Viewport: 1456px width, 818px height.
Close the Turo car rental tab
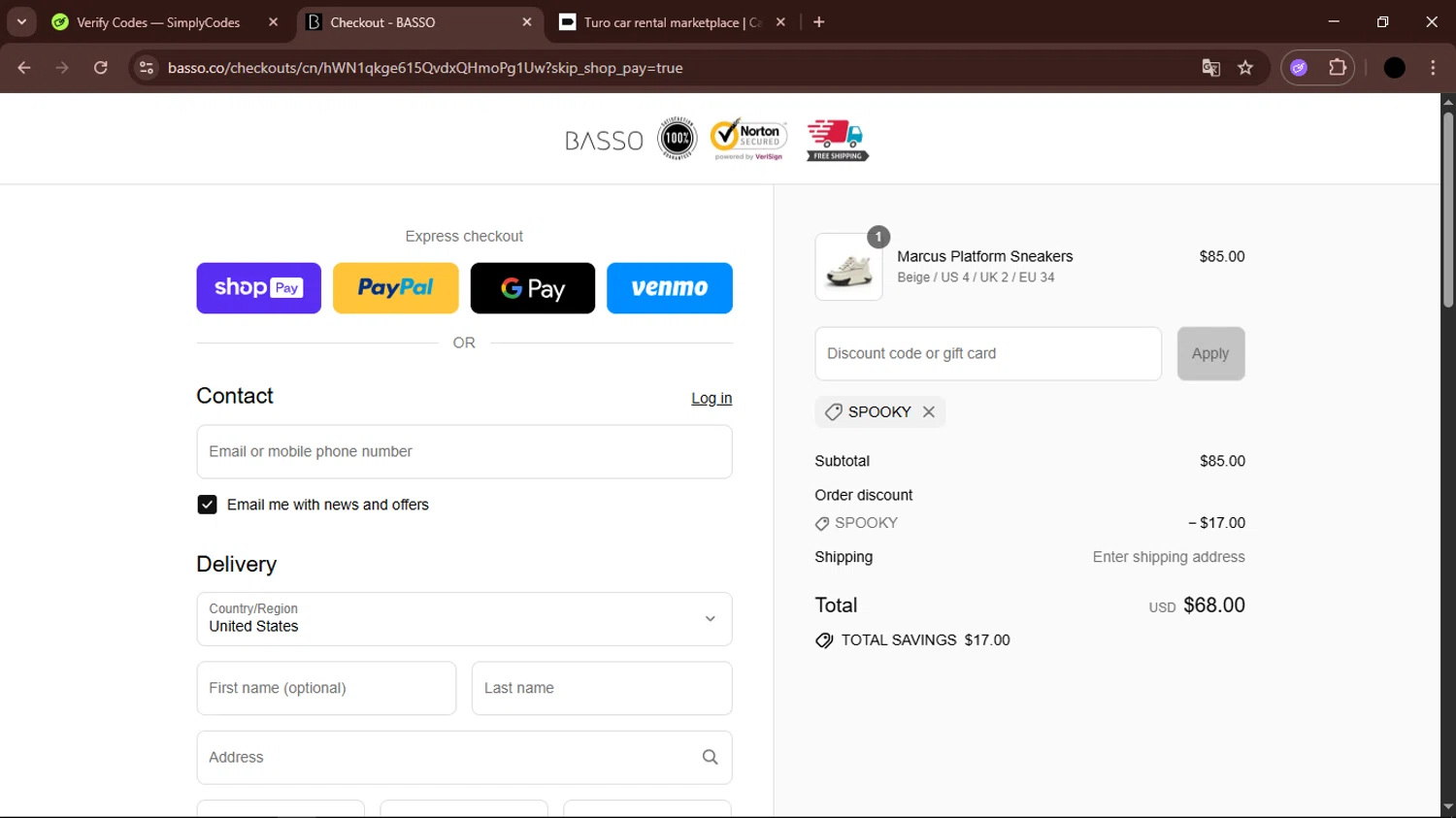(x=780, y=22)
